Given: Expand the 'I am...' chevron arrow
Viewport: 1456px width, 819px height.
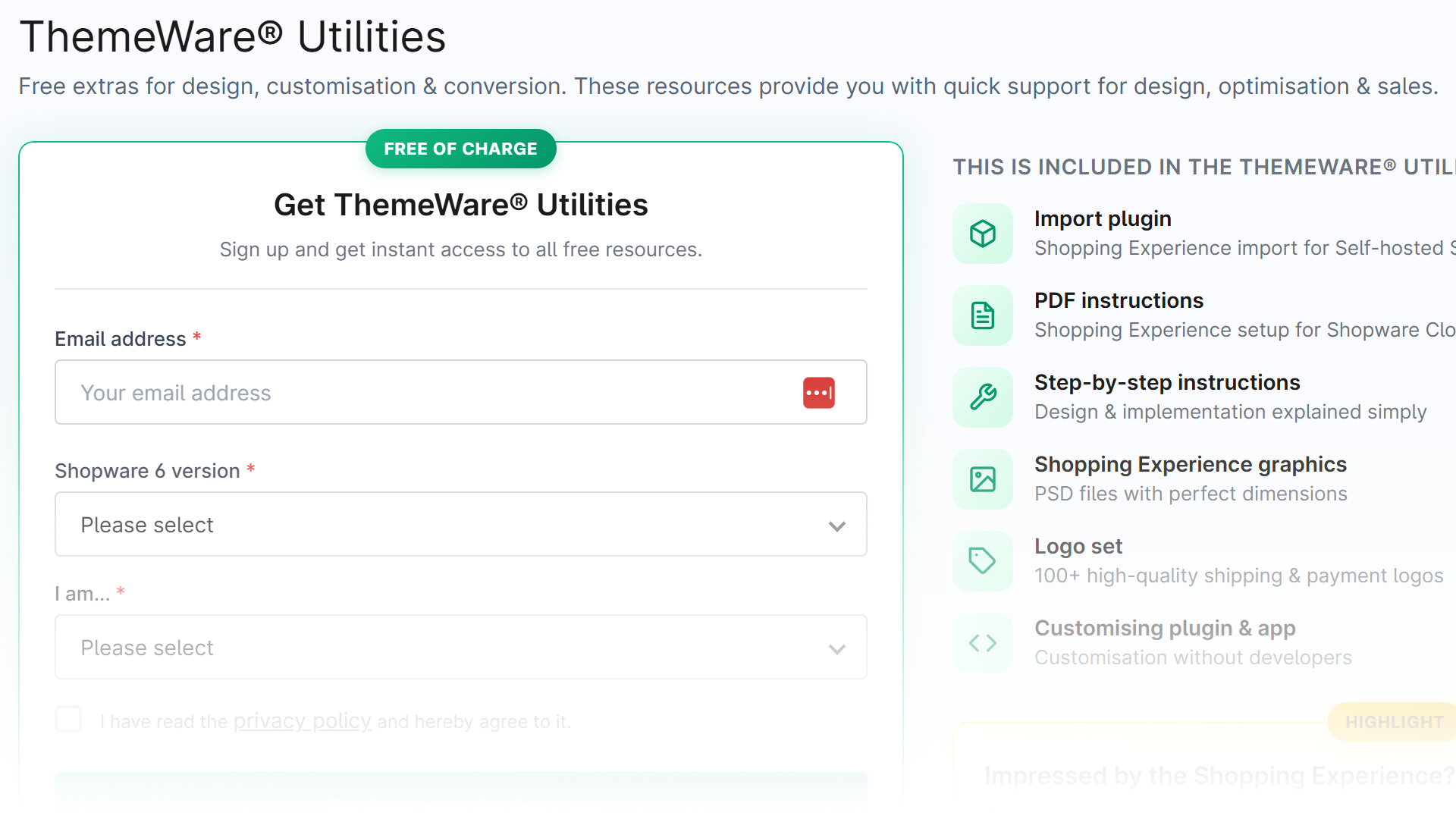Looking at the screenshot, I should 837,649.
